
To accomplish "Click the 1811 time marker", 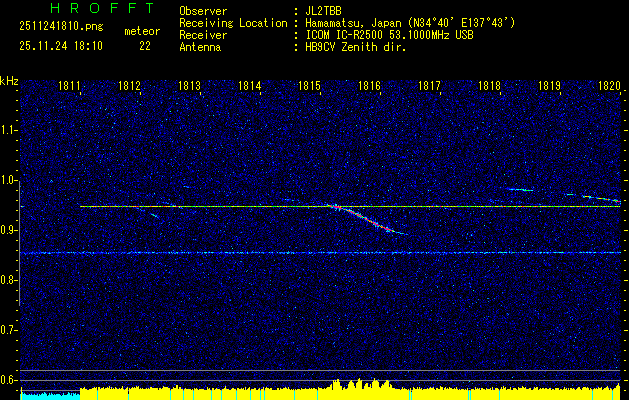I will (70, 87).
